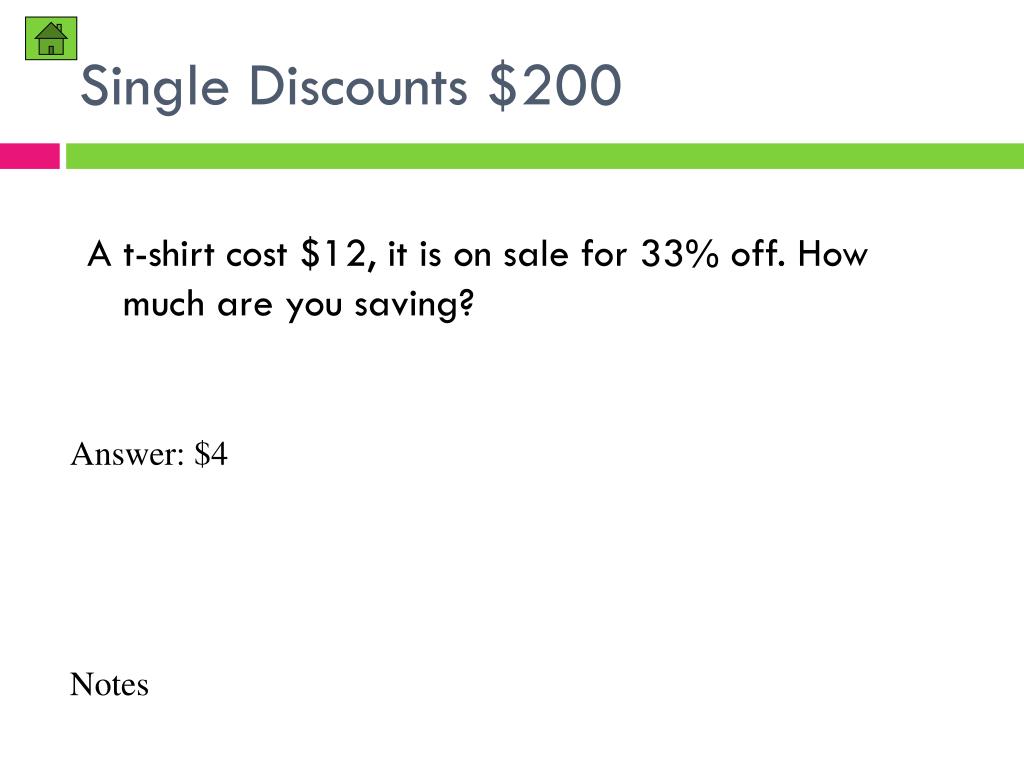Viewport: 1024px width, 768px height.
Task: Select the Answer: $4 text line
Action: [x=149, y=454]
